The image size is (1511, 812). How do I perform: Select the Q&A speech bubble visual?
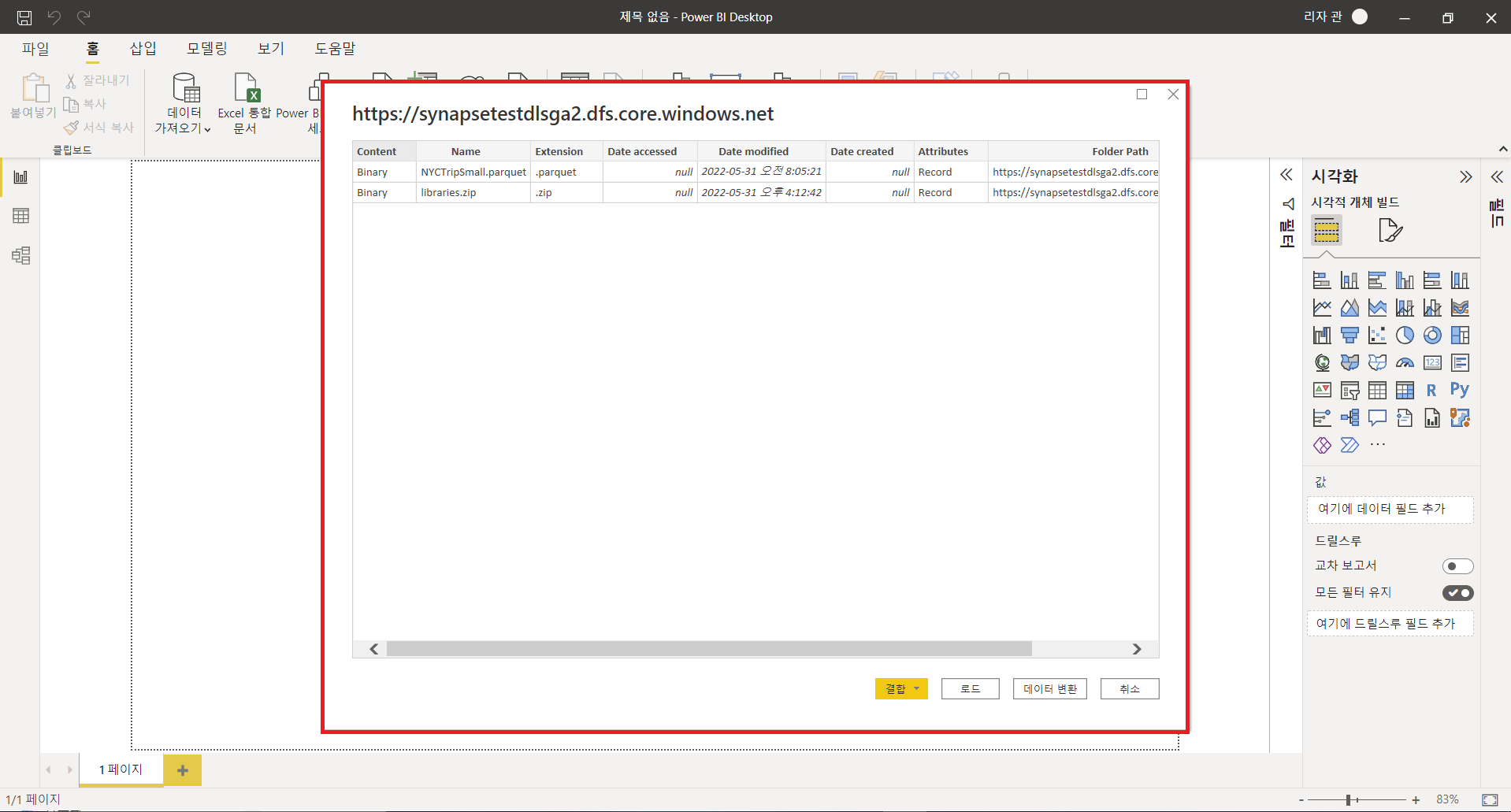tap(1377, 418)
